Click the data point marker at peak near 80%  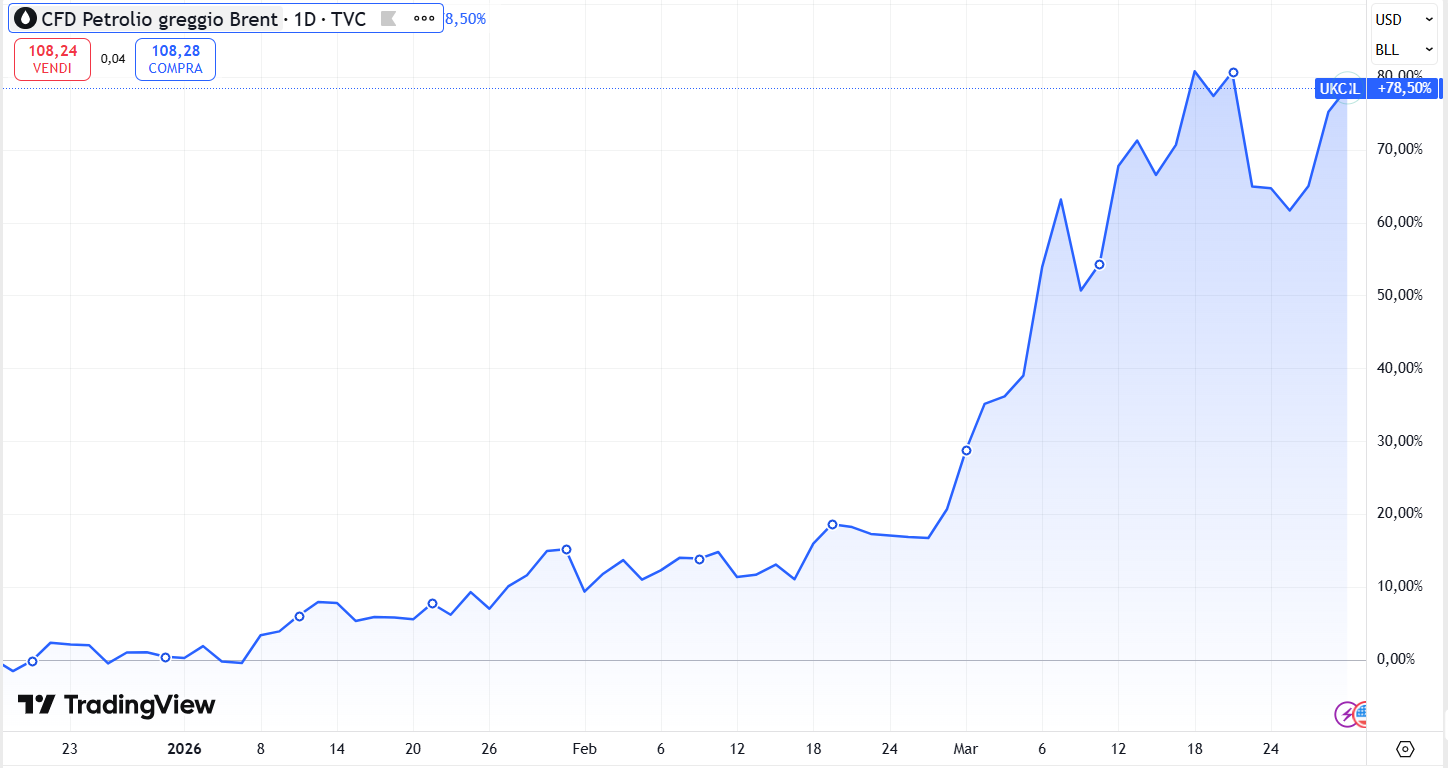pyautogui.click(x=1233, y=73)
